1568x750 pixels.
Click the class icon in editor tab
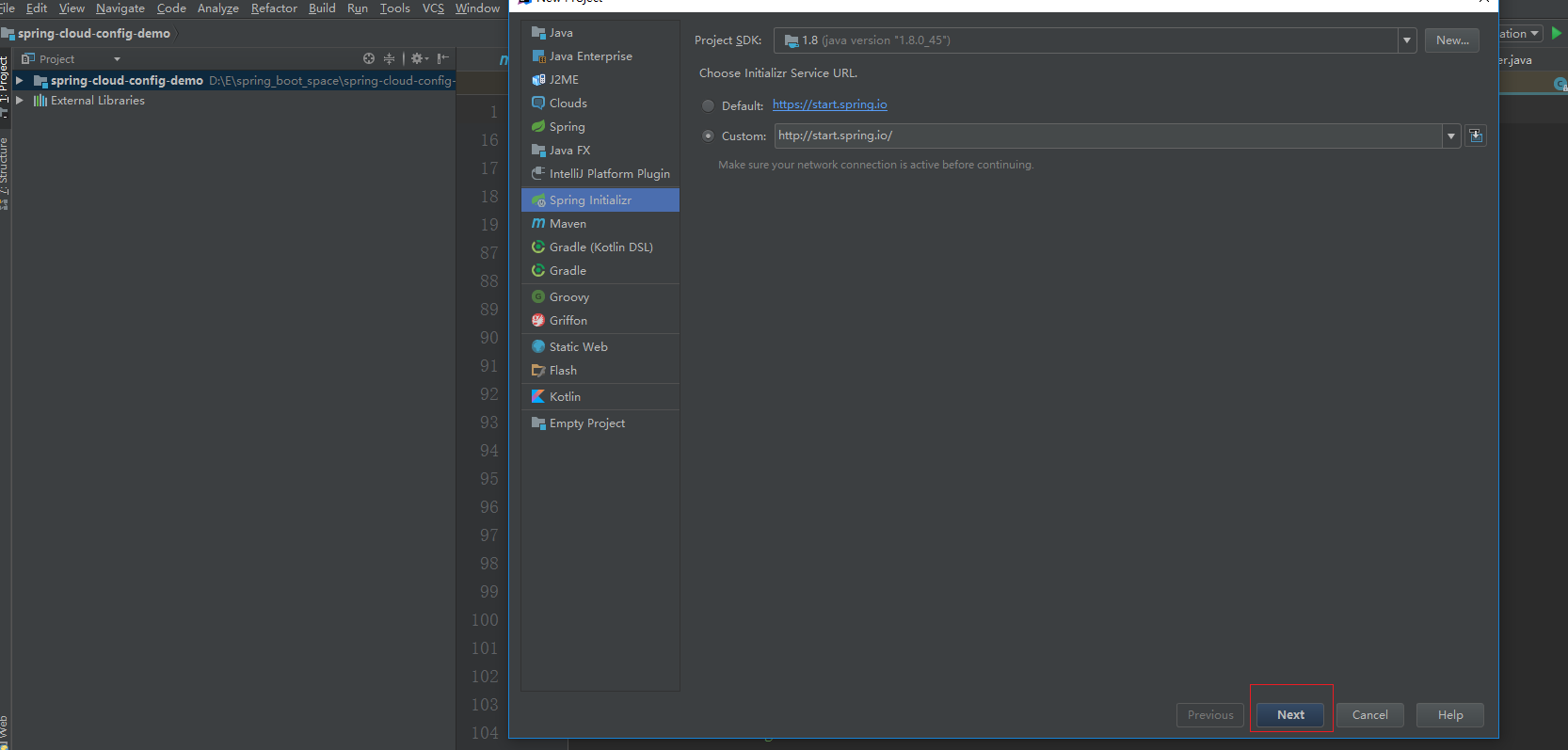[1560, 85]
